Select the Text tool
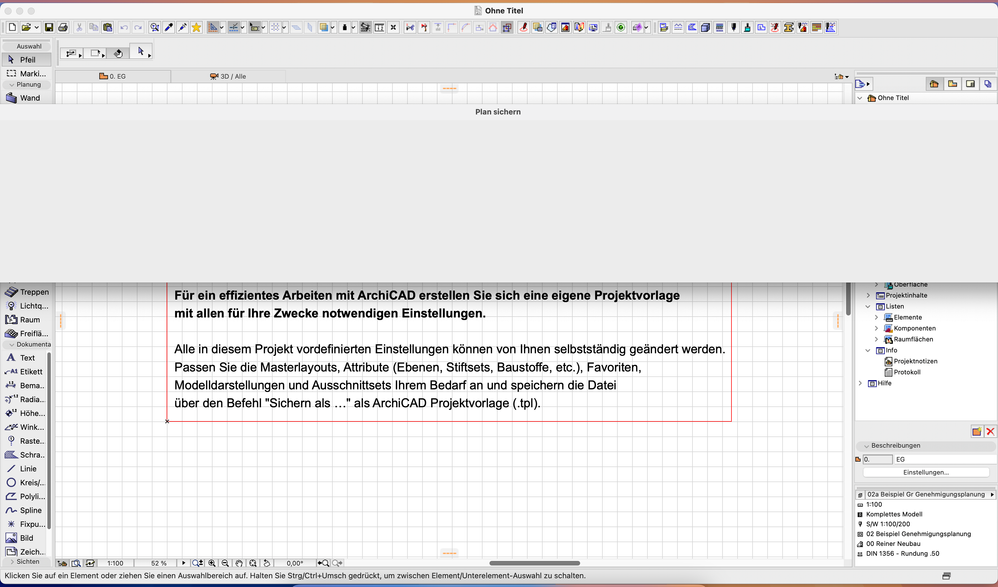This screenshot has height=587, width=998. coord(24,358)
